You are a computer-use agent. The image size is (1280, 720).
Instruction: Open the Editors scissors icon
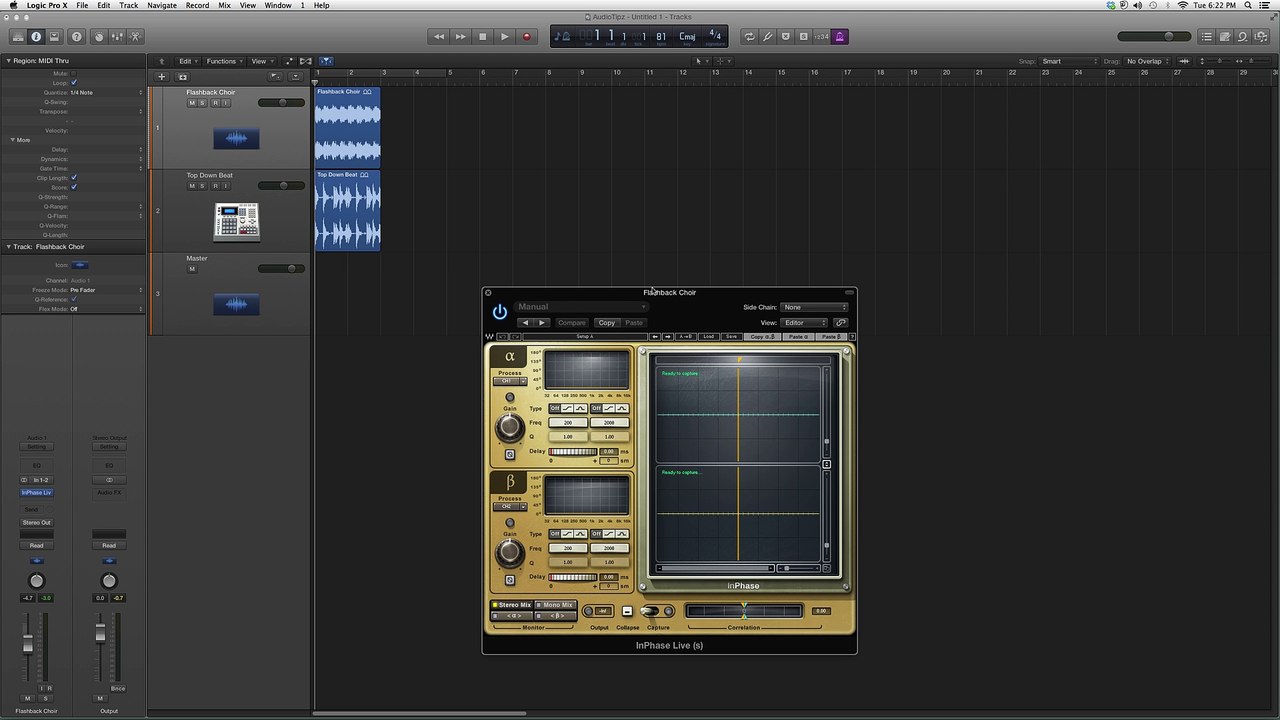point(135,37)
